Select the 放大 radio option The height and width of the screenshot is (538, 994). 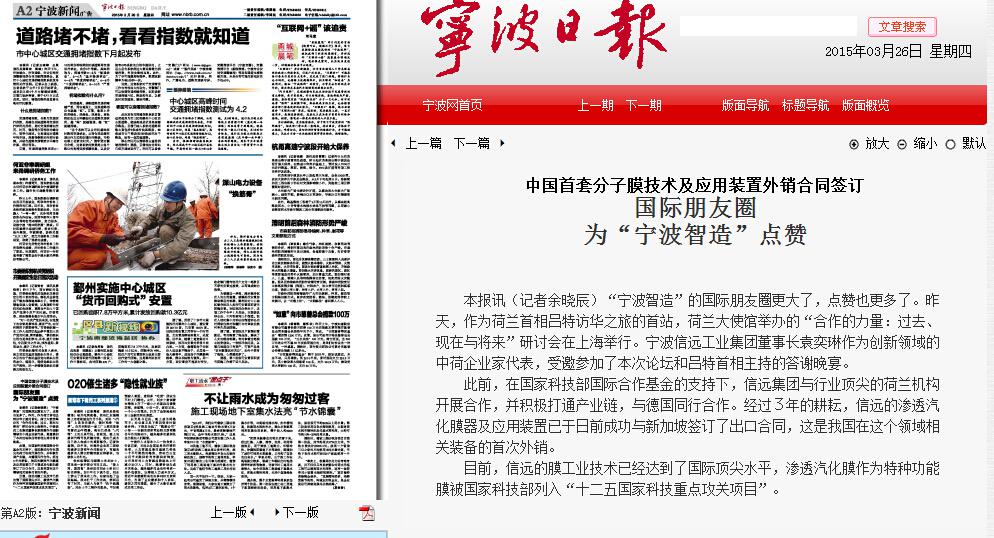pos(854,144)
